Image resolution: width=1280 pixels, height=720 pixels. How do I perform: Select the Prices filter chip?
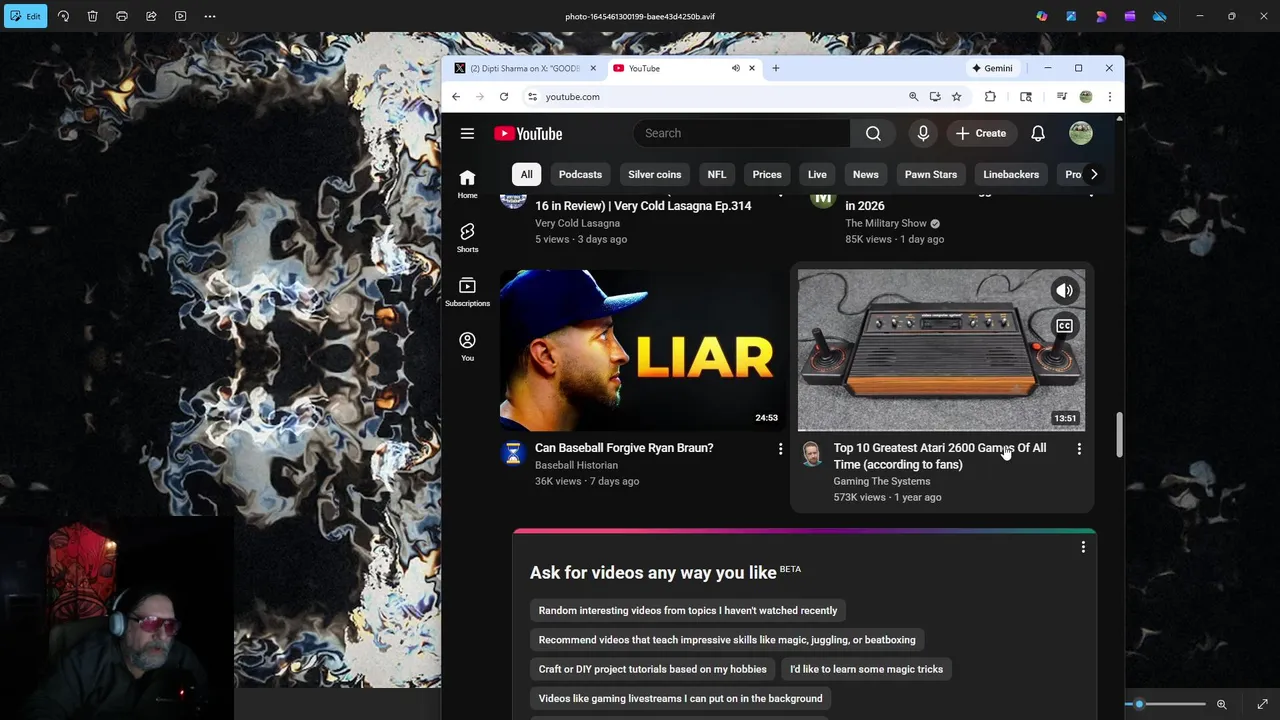coord(767,174)
